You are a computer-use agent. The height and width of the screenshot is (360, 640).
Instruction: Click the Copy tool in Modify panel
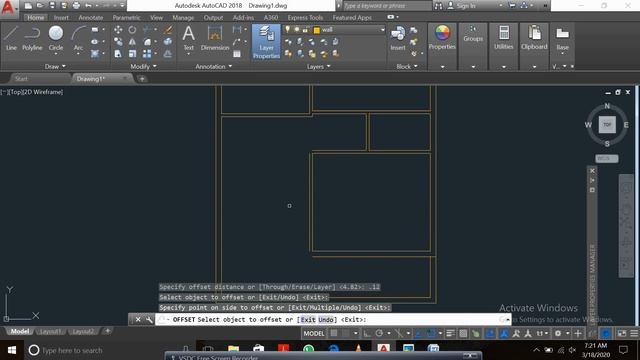coord(118,42)
